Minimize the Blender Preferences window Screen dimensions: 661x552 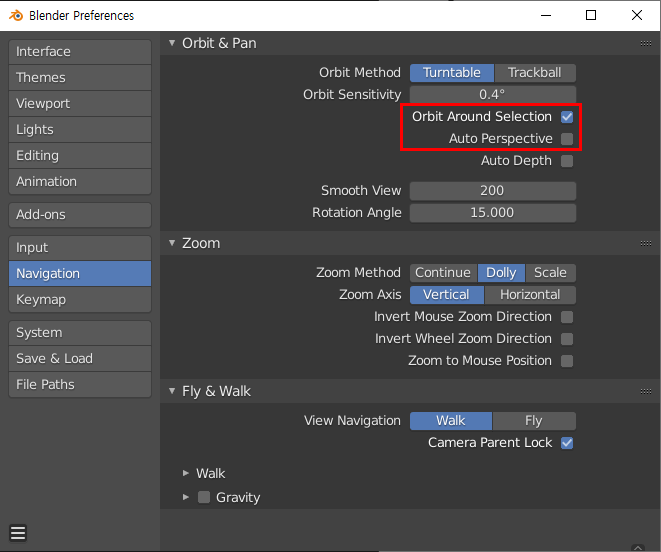click(x=546, y=15)
